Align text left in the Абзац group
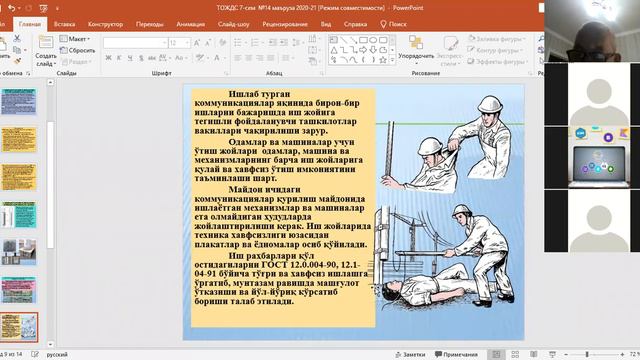The image size is (640, 360). [238, 58]
